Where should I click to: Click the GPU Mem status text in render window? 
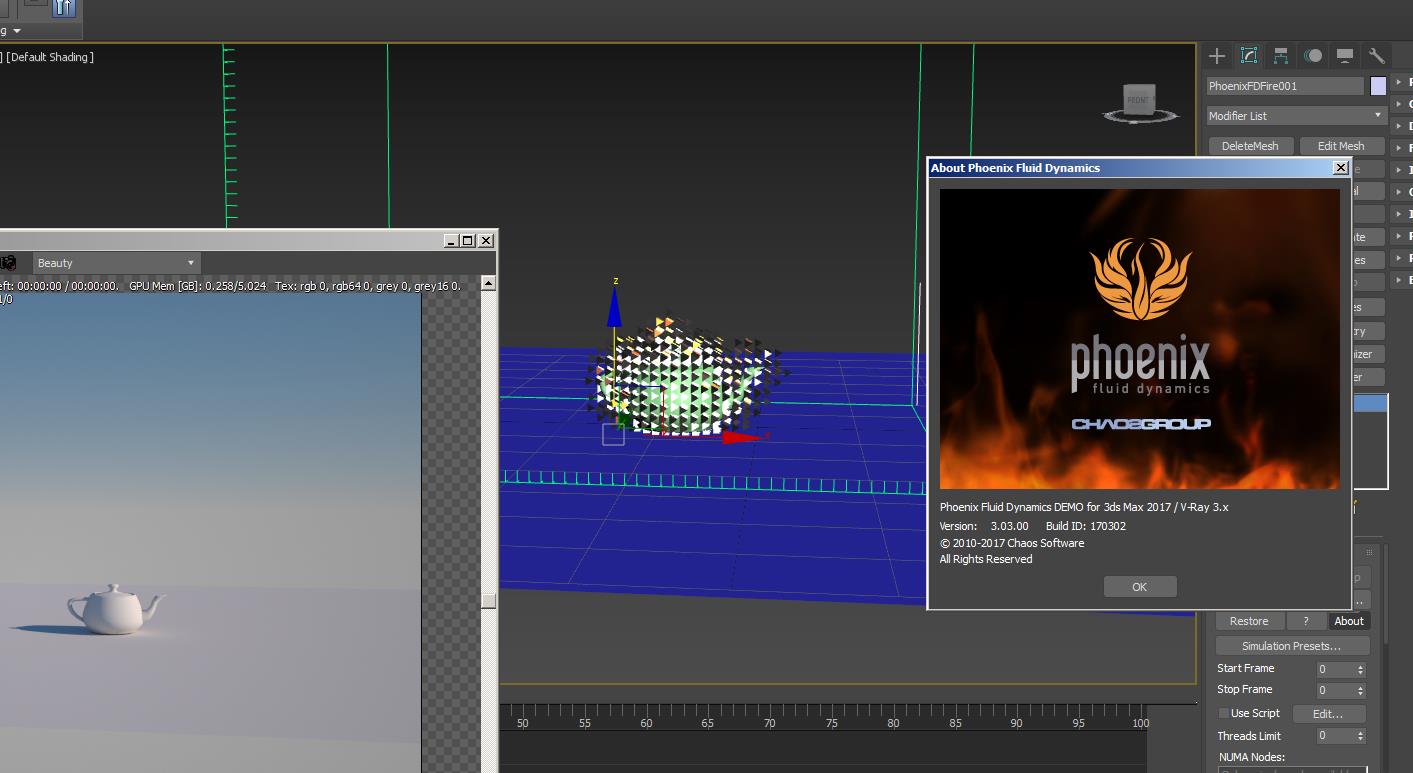(199, 286)
